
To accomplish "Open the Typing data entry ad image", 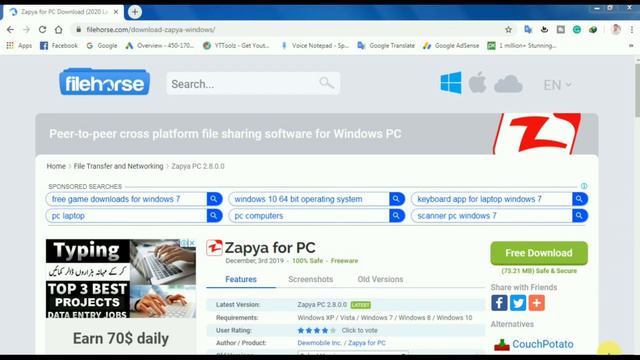I will [121, 279].
